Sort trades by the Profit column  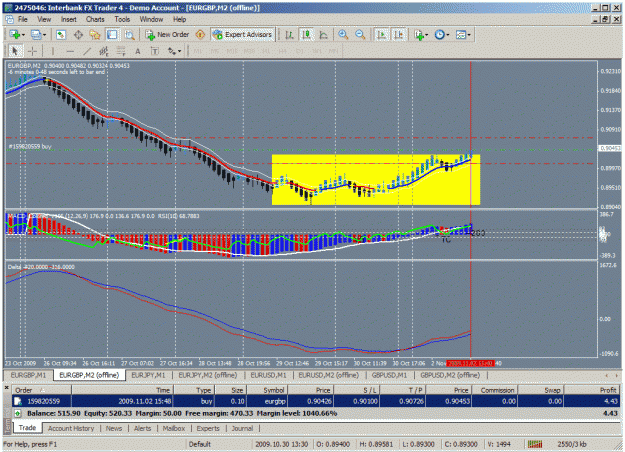(592, 390)
